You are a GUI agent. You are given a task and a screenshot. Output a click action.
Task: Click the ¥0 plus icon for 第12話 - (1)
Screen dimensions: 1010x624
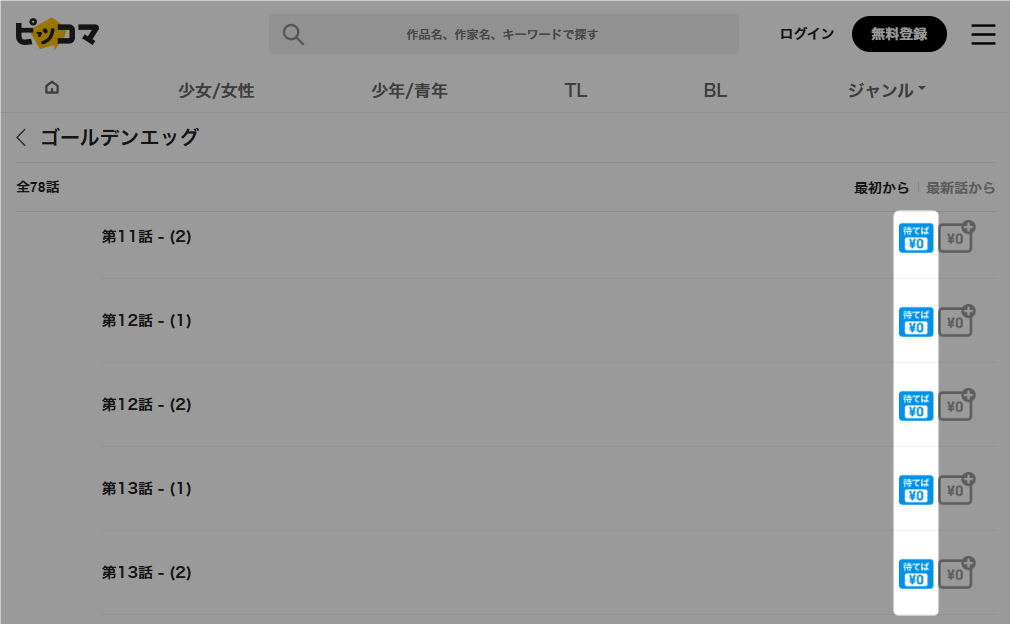pyautogui.click(x=957, y=321)
